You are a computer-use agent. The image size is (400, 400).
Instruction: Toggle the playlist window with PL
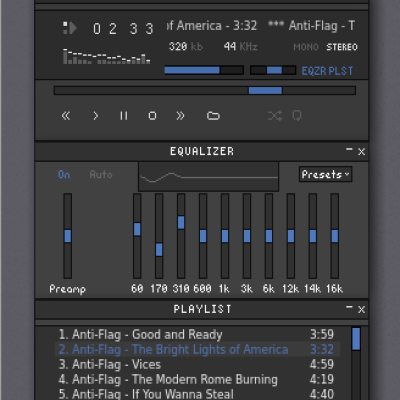pos(340,71)
